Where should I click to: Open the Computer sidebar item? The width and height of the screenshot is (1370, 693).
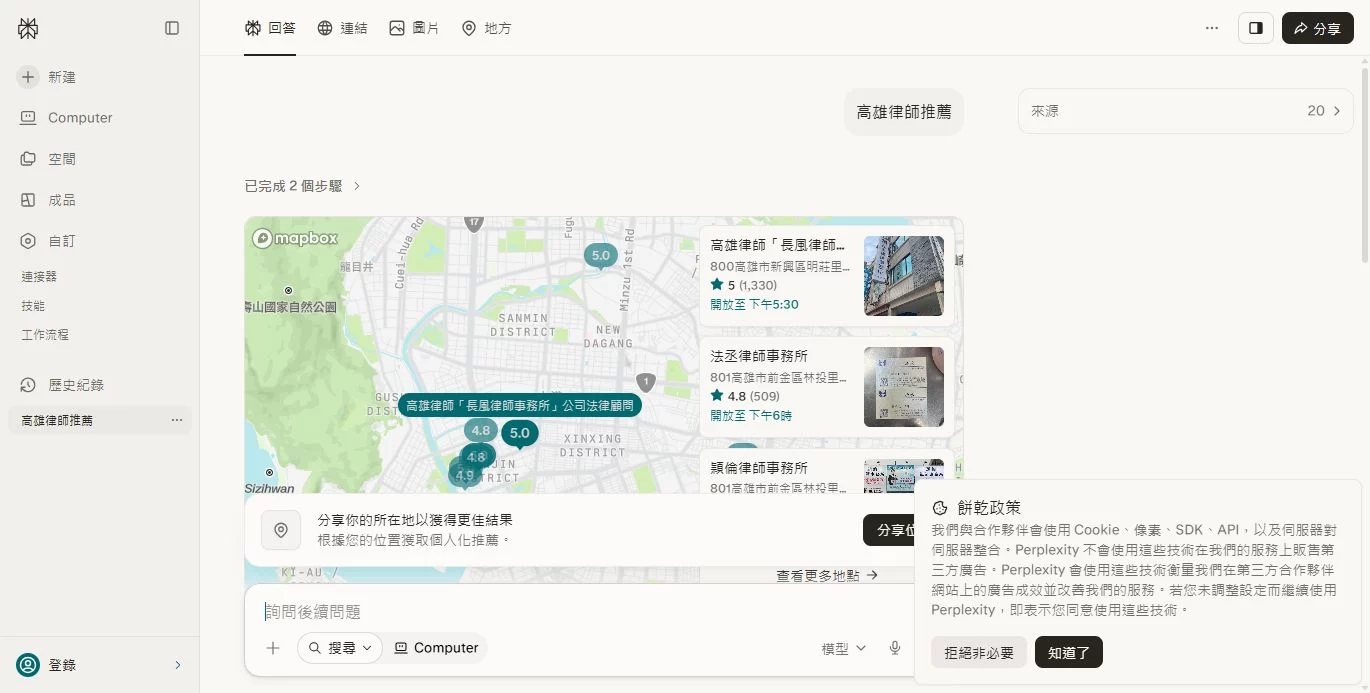pyautogui.click(x=66, y=118)
